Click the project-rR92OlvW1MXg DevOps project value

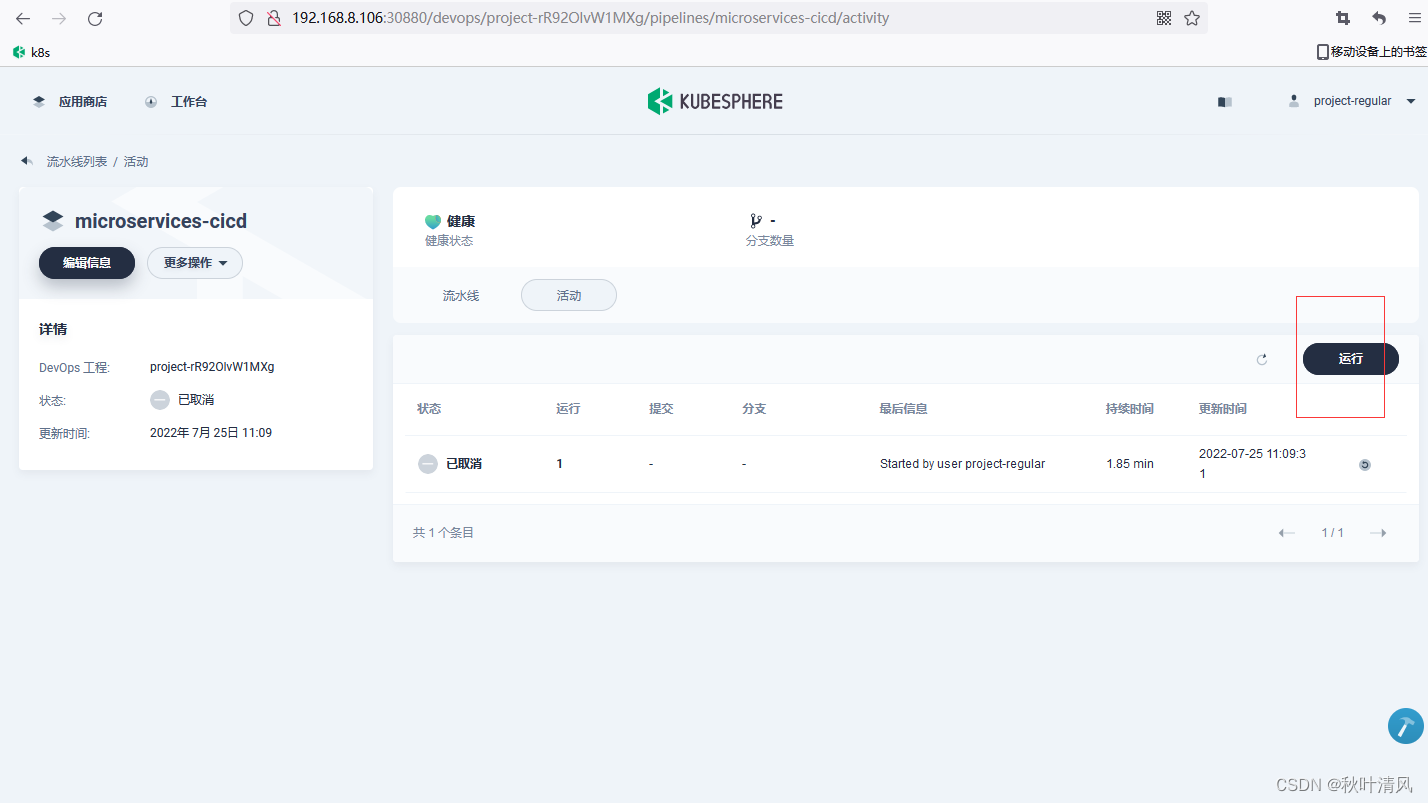[x=212, y=367]
